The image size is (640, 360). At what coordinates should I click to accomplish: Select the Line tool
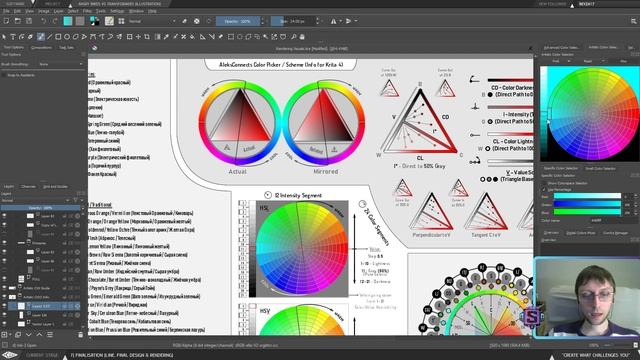pyautogui.click(x=49, y=37)
